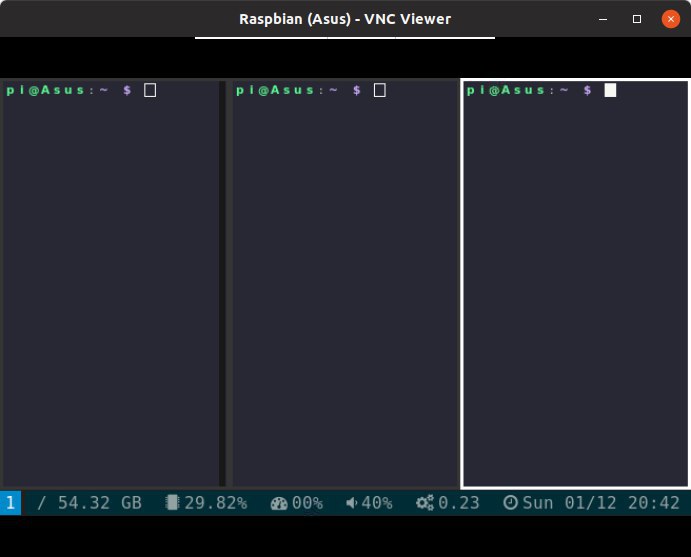Click the 'Raspbian (Asus) - VNC Viewer' title

(x=345, y=19)
